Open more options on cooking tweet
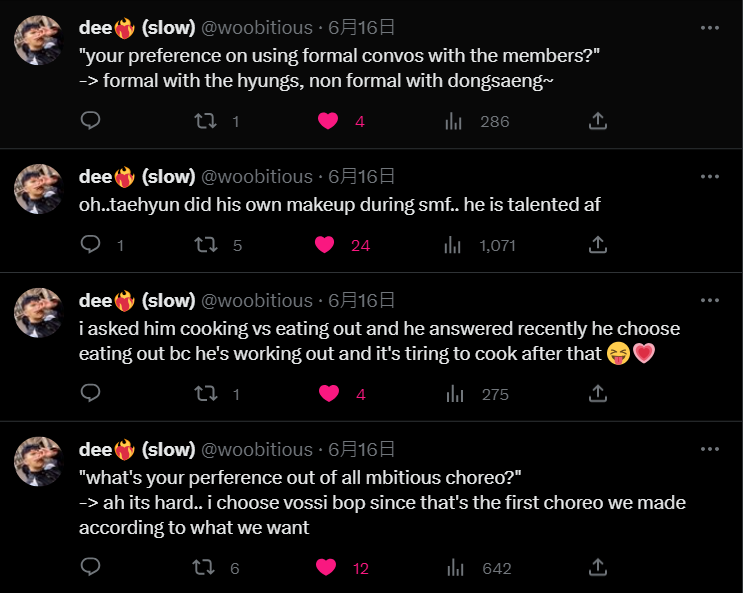This screenshot has width=743, height=593. [710, 300]
